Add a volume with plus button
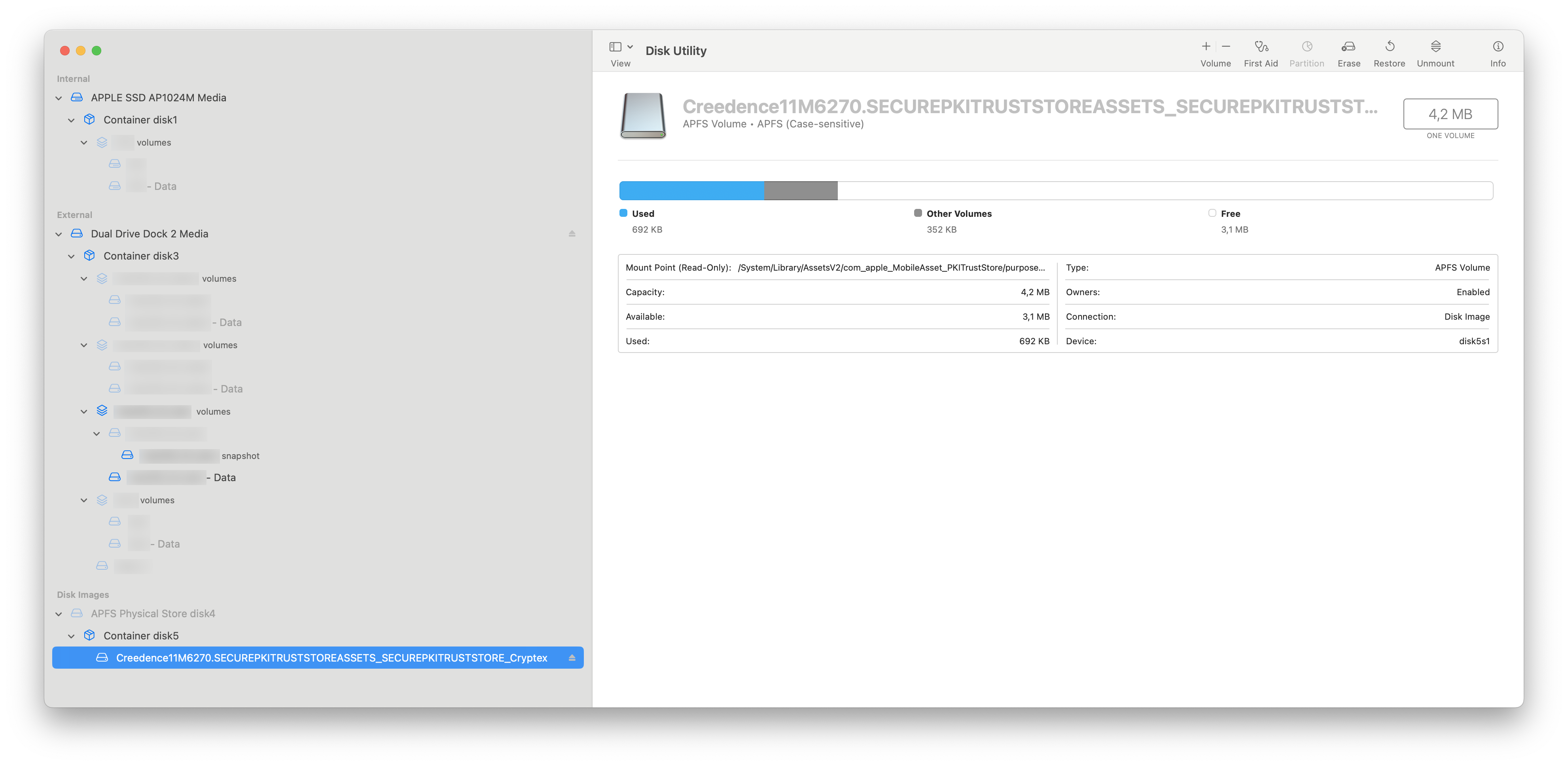Viewport: 1568px width, 766px height. tap(1205, 46)
